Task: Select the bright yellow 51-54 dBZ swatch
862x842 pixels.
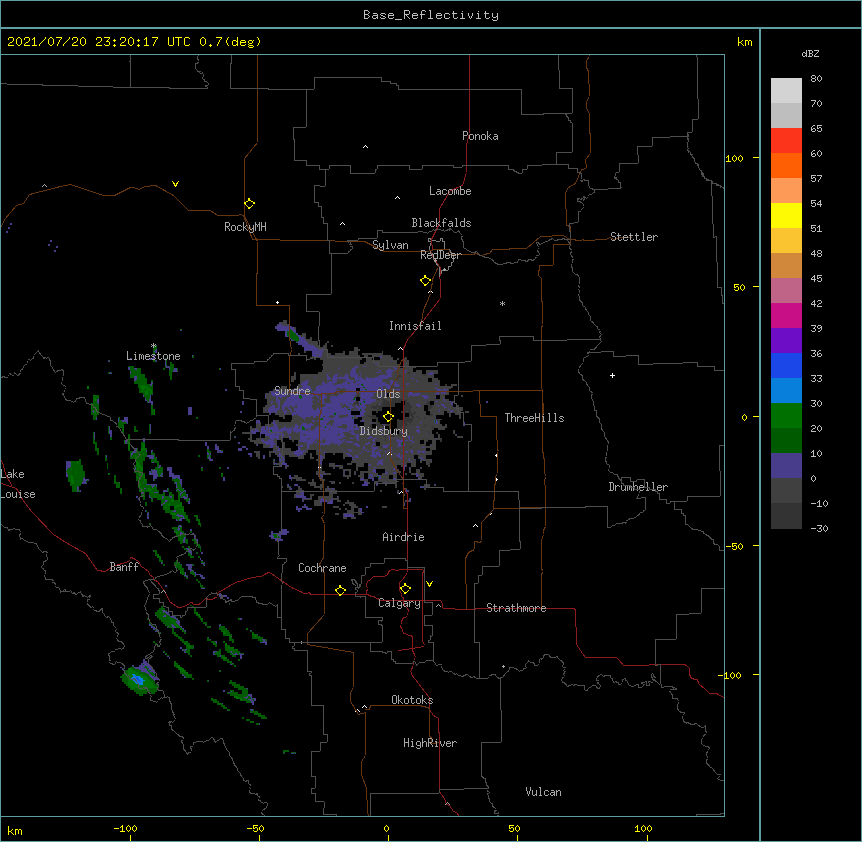Action: pyautogui.click(x=786, y=215)
